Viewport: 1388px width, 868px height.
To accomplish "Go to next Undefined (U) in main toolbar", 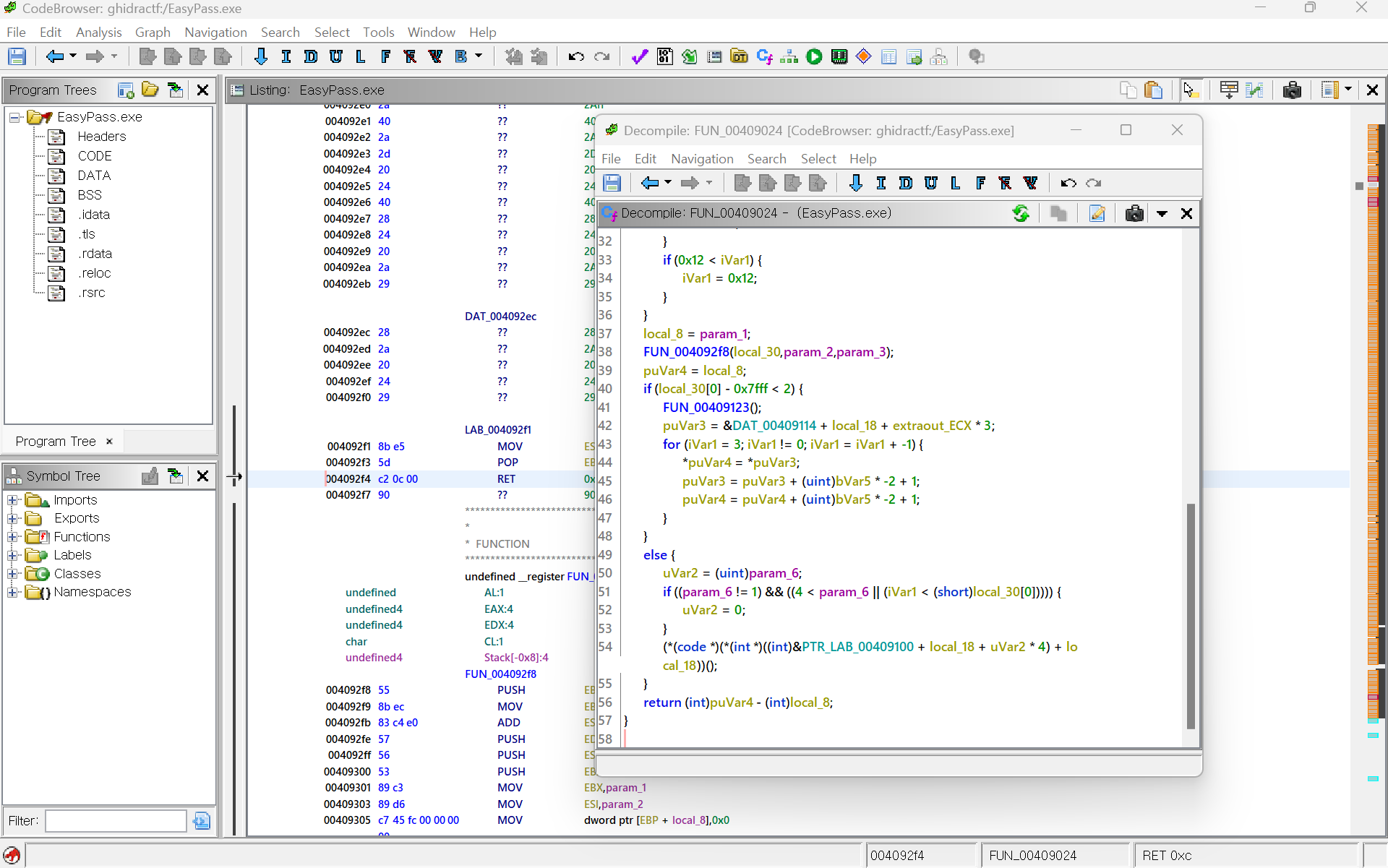I will [336, 56].
